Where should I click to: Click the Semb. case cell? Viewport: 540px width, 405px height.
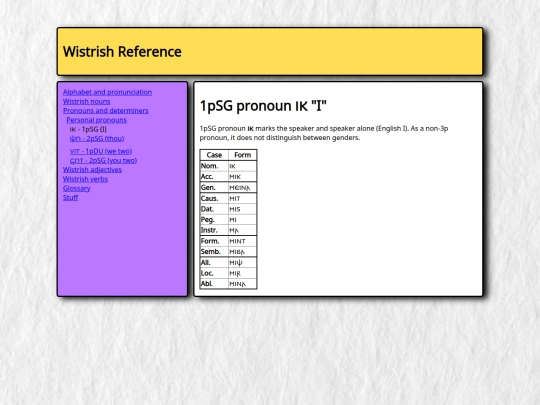click(x=214, y=252)
